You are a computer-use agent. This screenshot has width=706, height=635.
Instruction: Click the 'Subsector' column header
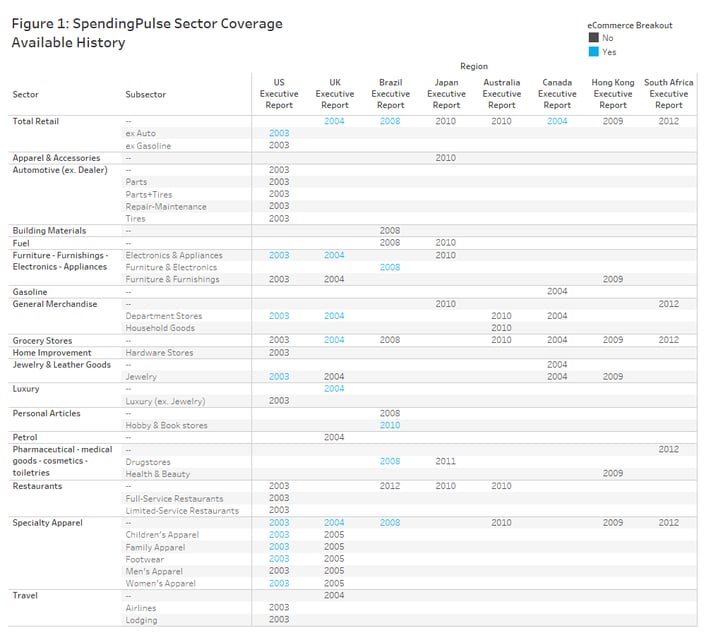[145, 95]
